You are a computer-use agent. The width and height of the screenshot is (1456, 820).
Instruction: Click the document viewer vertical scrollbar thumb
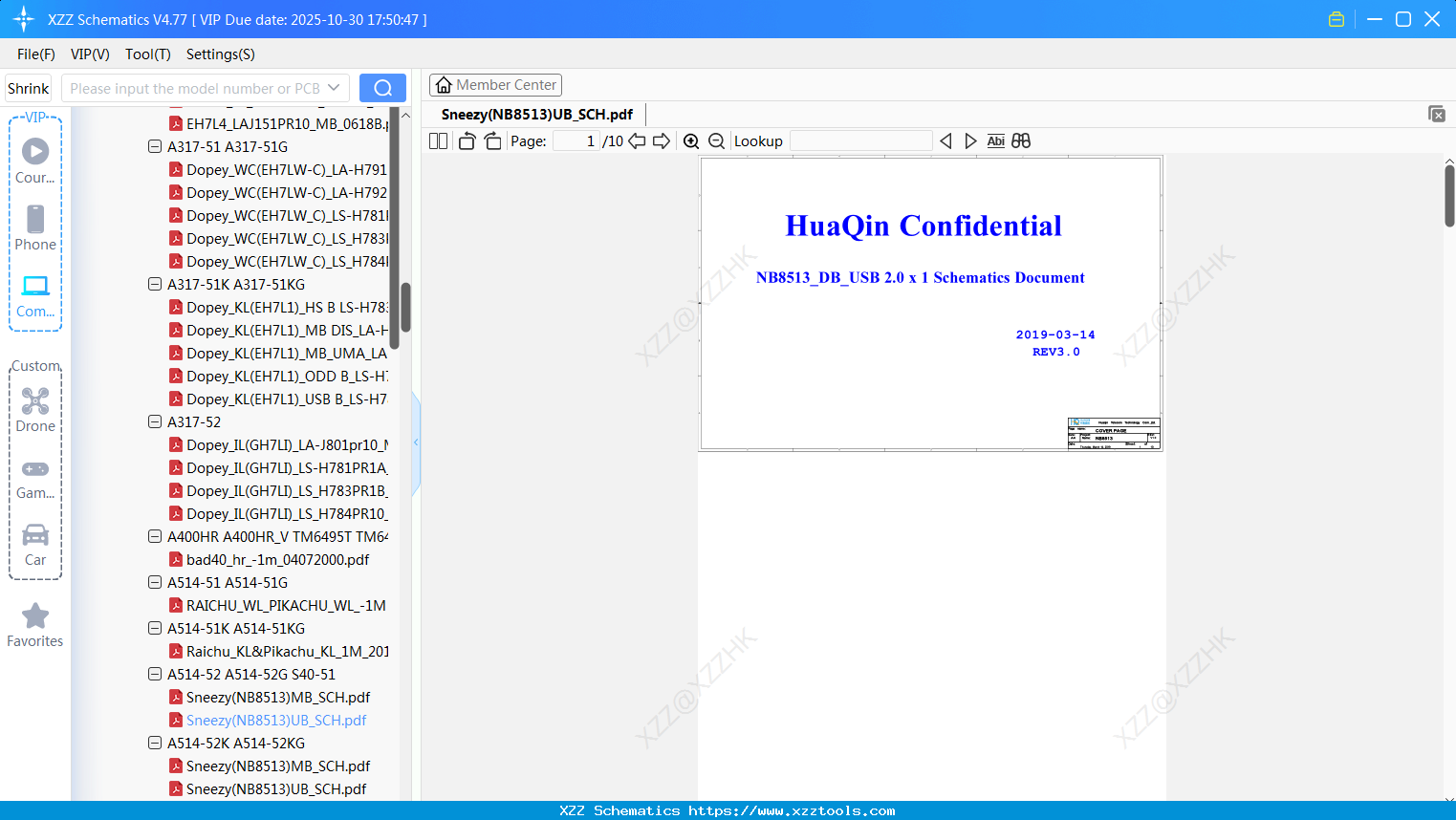point(1449,196)
